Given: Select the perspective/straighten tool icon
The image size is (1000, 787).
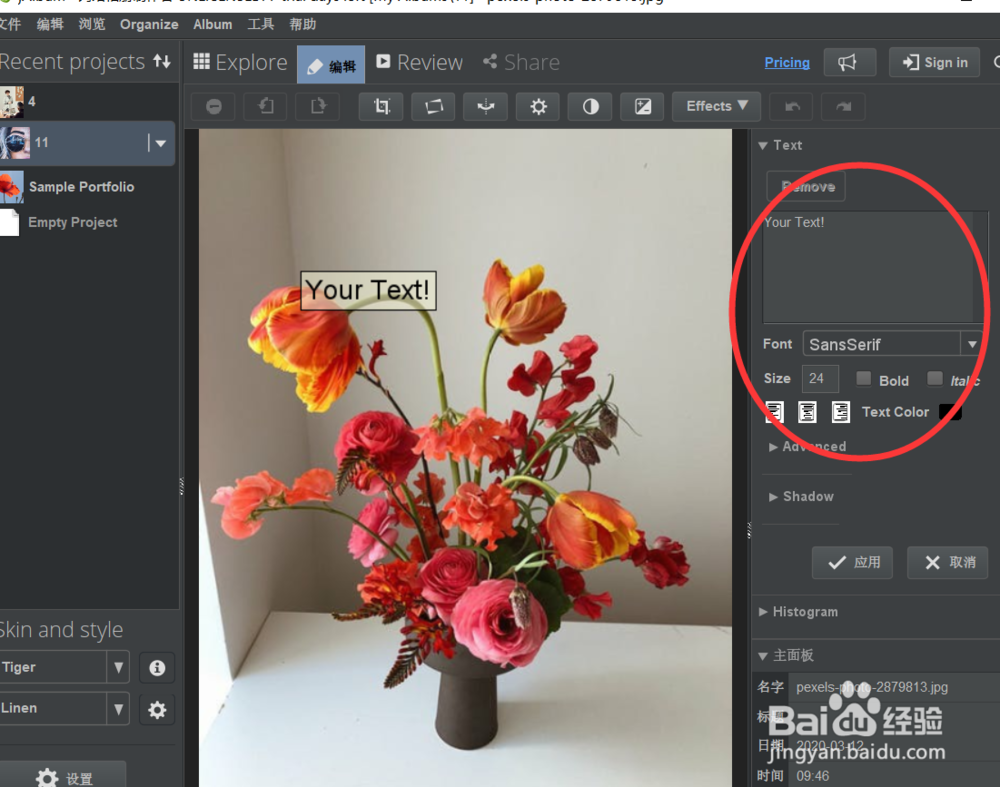Looking at the screenshot, I should [x=434, y=107].
